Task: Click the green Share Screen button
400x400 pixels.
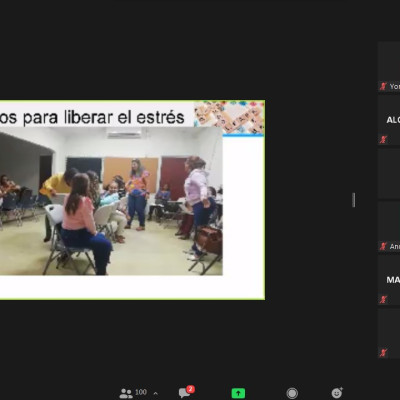Action: (238, 393)
